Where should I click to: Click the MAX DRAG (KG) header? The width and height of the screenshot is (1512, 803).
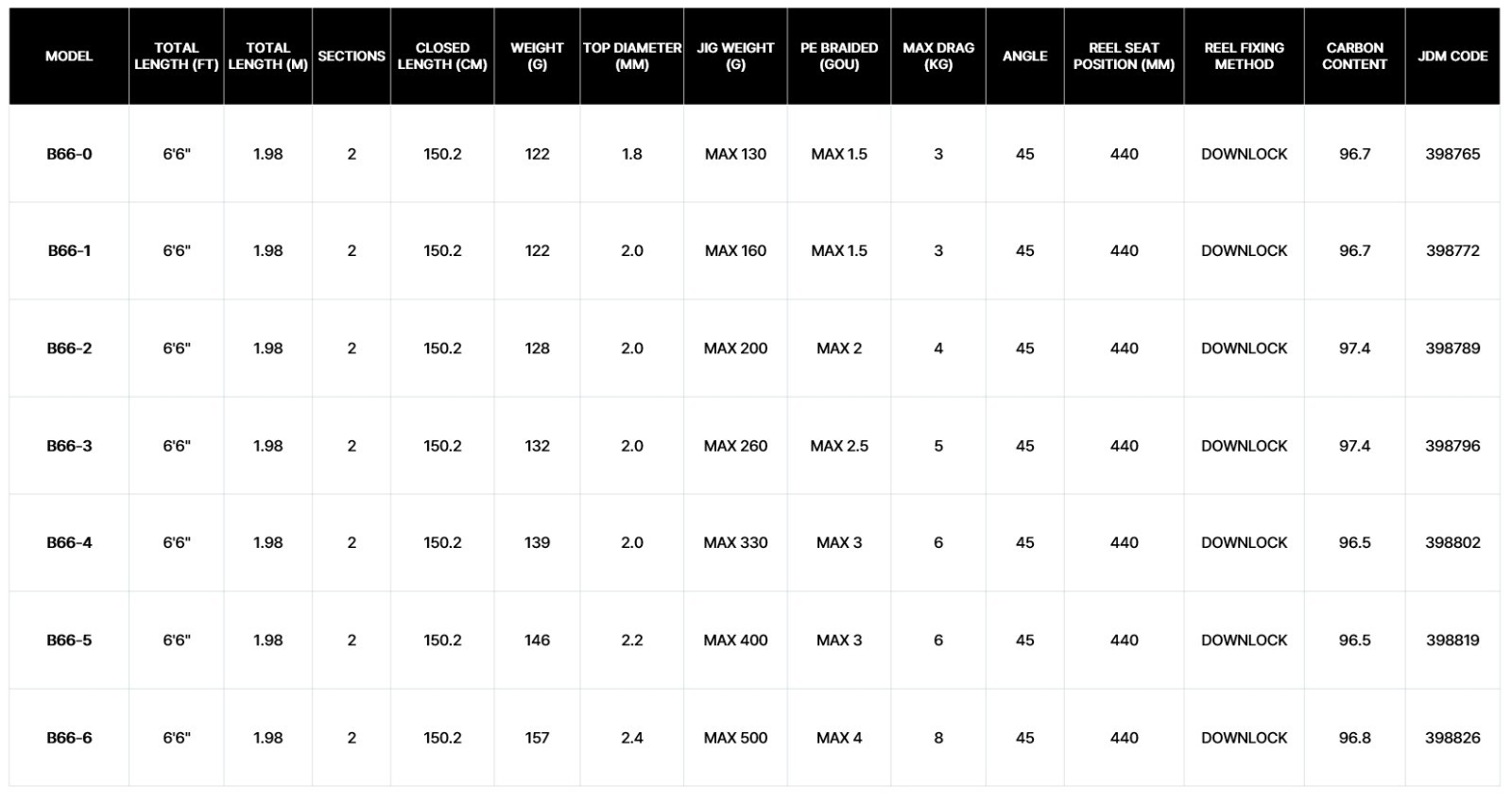pyautogui.click(x=938, y=56)
